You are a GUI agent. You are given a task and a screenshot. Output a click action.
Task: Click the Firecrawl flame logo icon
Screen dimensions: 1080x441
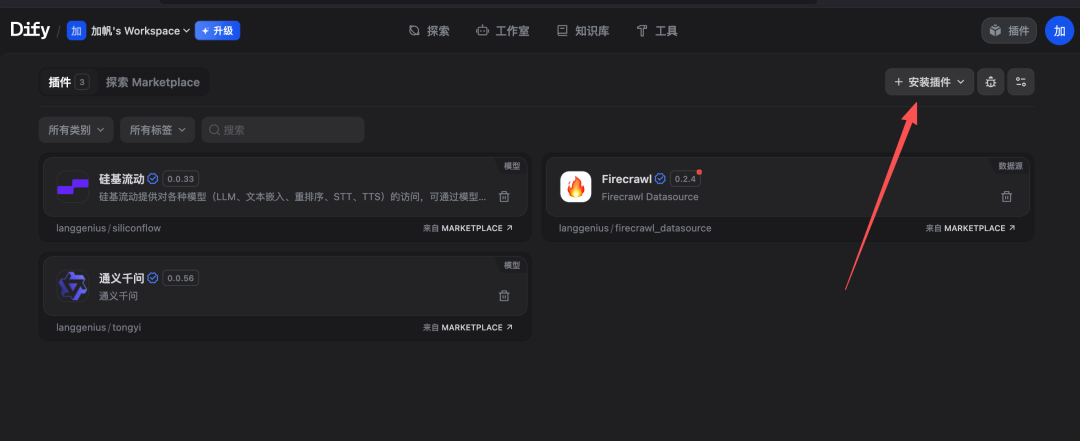click(576, 187)
